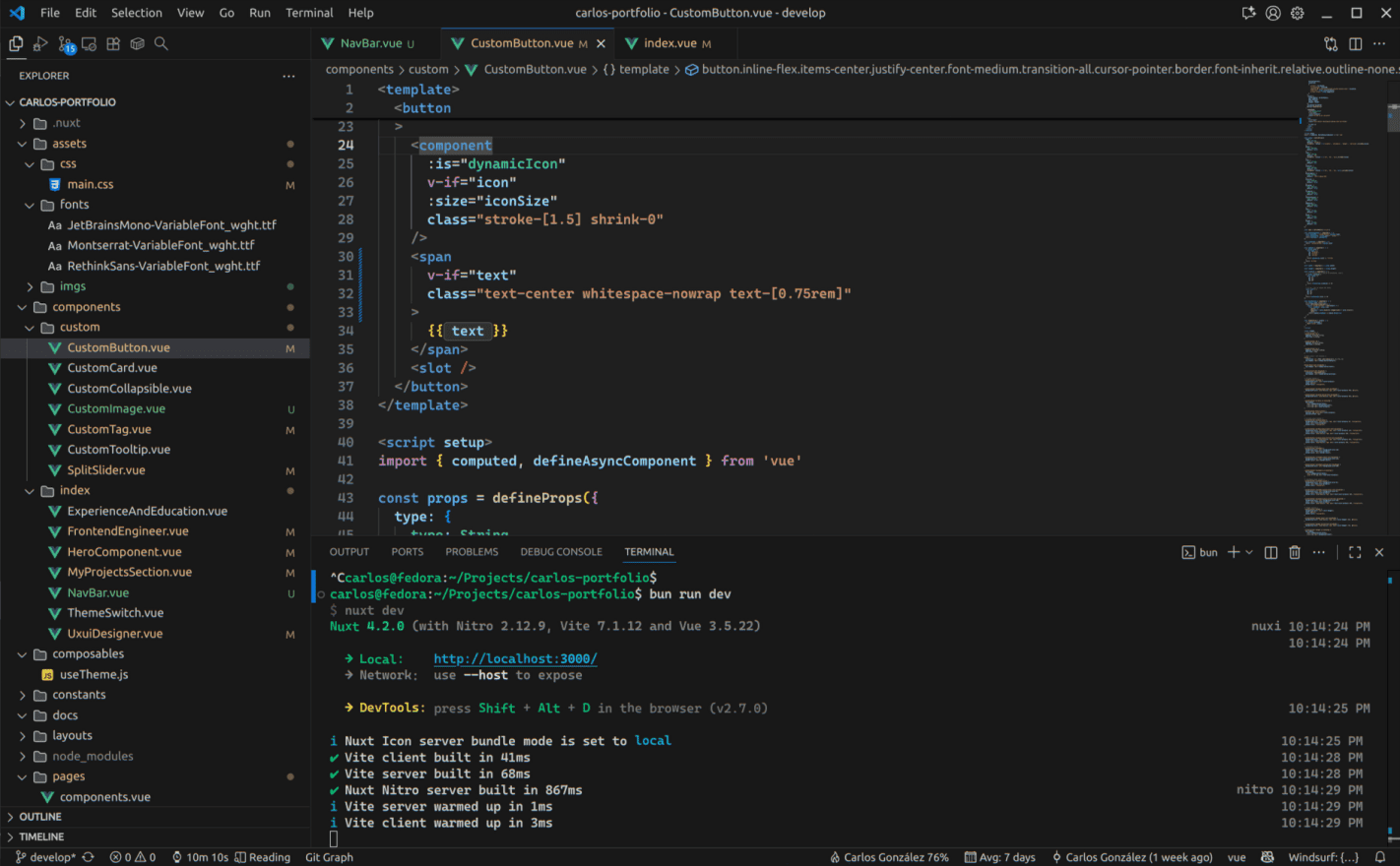Viewport: 1400px width, 866px height.
Task: Open the Accounts profile icon in title bar
Action: pos(1273,13)
